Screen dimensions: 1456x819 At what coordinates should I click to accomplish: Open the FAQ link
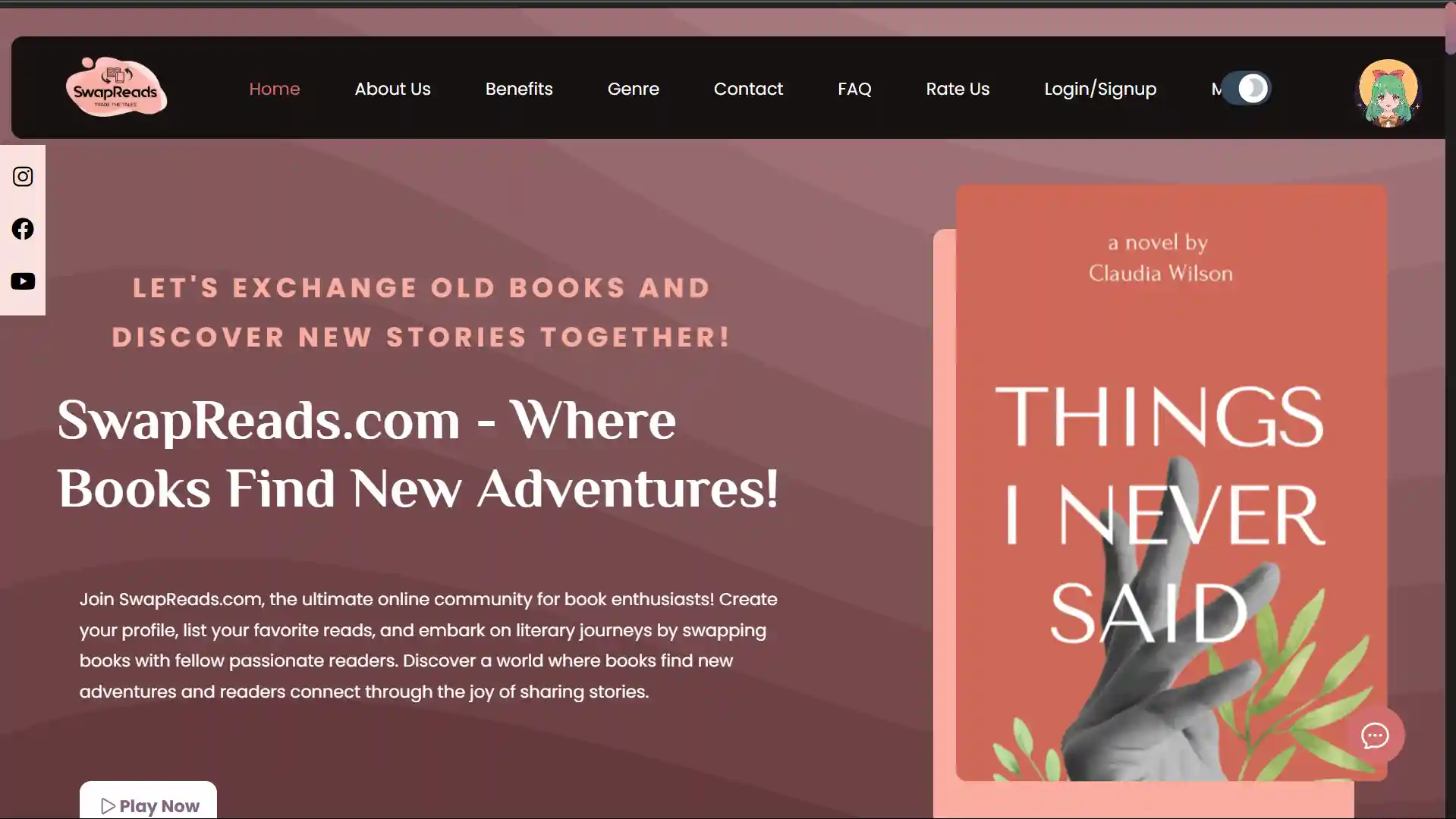click(854, 89)
